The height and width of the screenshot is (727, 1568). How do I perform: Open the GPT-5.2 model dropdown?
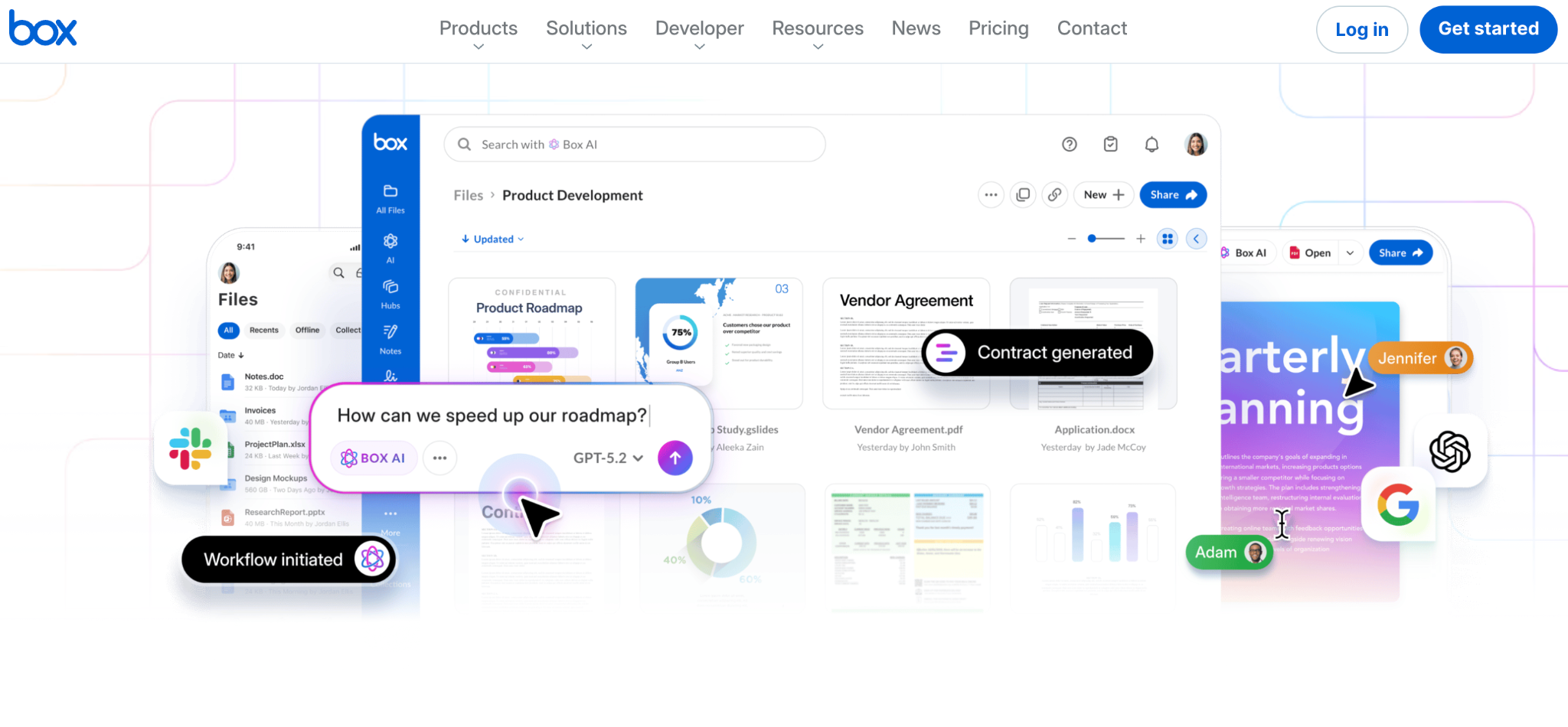point(608,458)
